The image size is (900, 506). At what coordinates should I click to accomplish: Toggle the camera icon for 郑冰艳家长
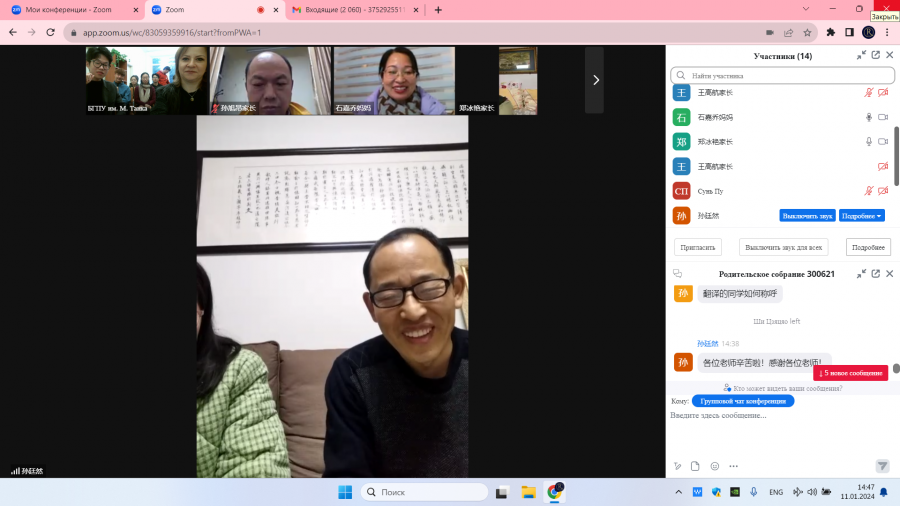[x=883, y=142]
